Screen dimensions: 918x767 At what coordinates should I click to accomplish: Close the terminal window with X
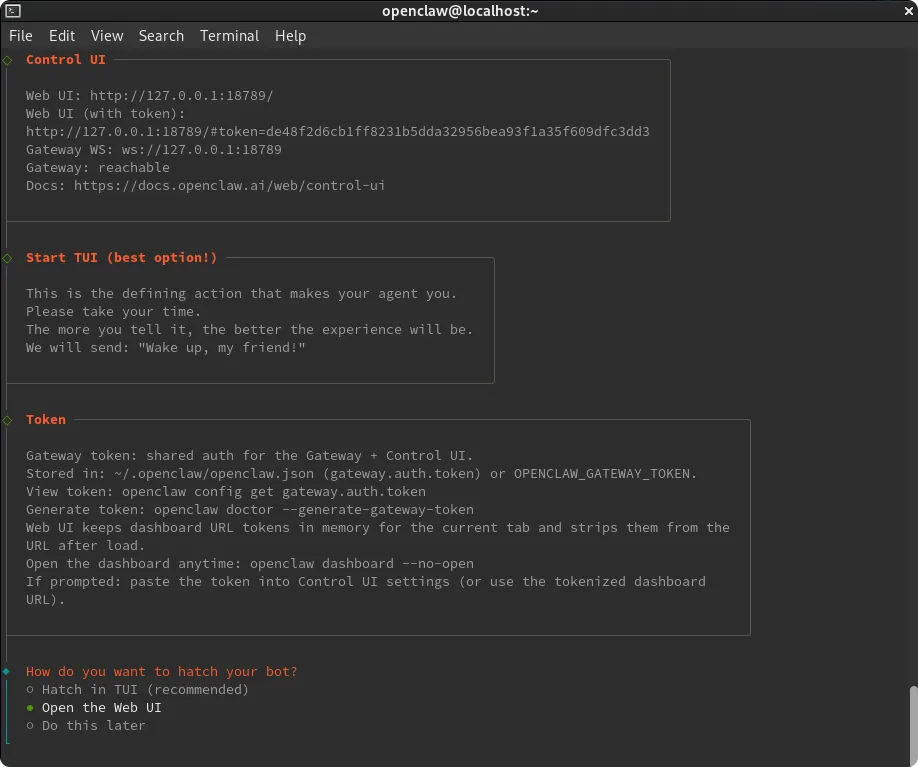[909, 11]
